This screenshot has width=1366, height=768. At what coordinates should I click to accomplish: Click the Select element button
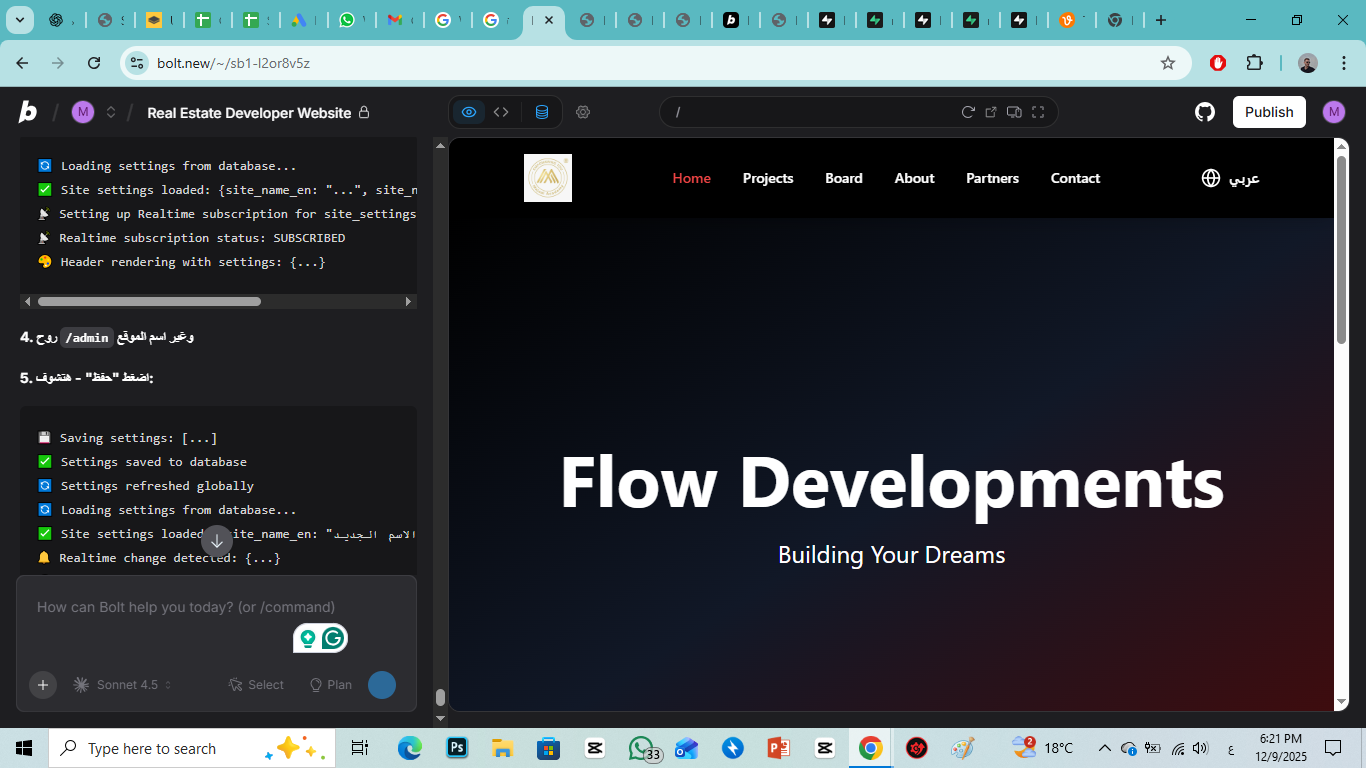click(256, 685)
